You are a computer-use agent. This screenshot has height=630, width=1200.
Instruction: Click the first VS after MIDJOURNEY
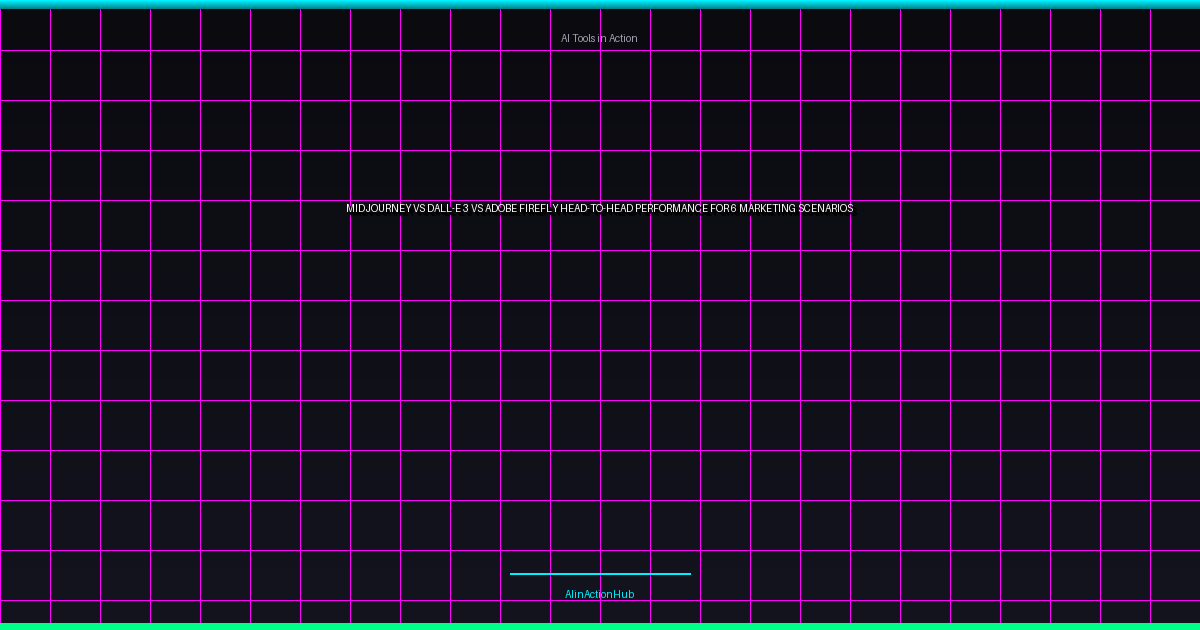click(419, 209)
